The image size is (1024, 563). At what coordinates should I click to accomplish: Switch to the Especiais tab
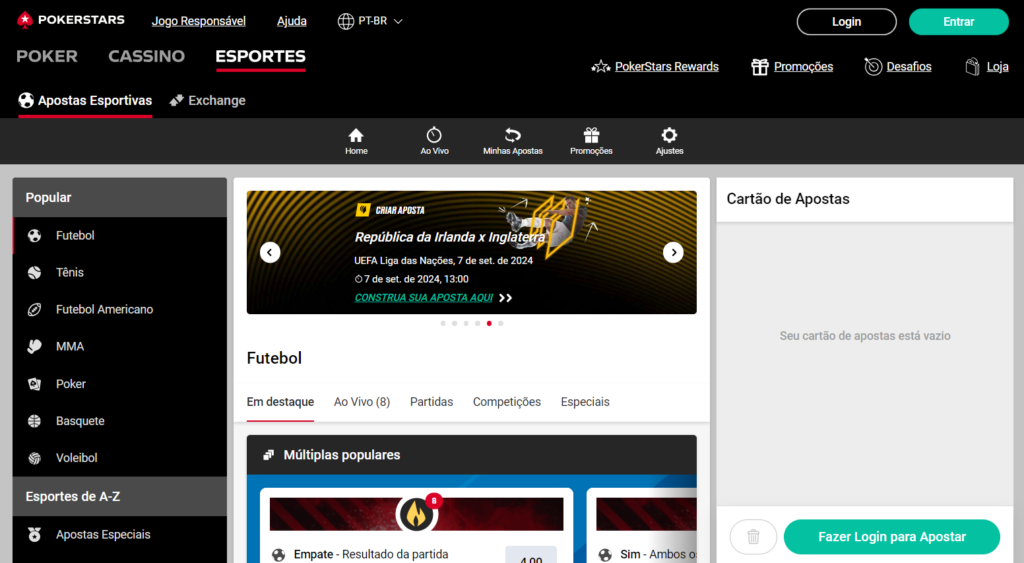[585, 402]
